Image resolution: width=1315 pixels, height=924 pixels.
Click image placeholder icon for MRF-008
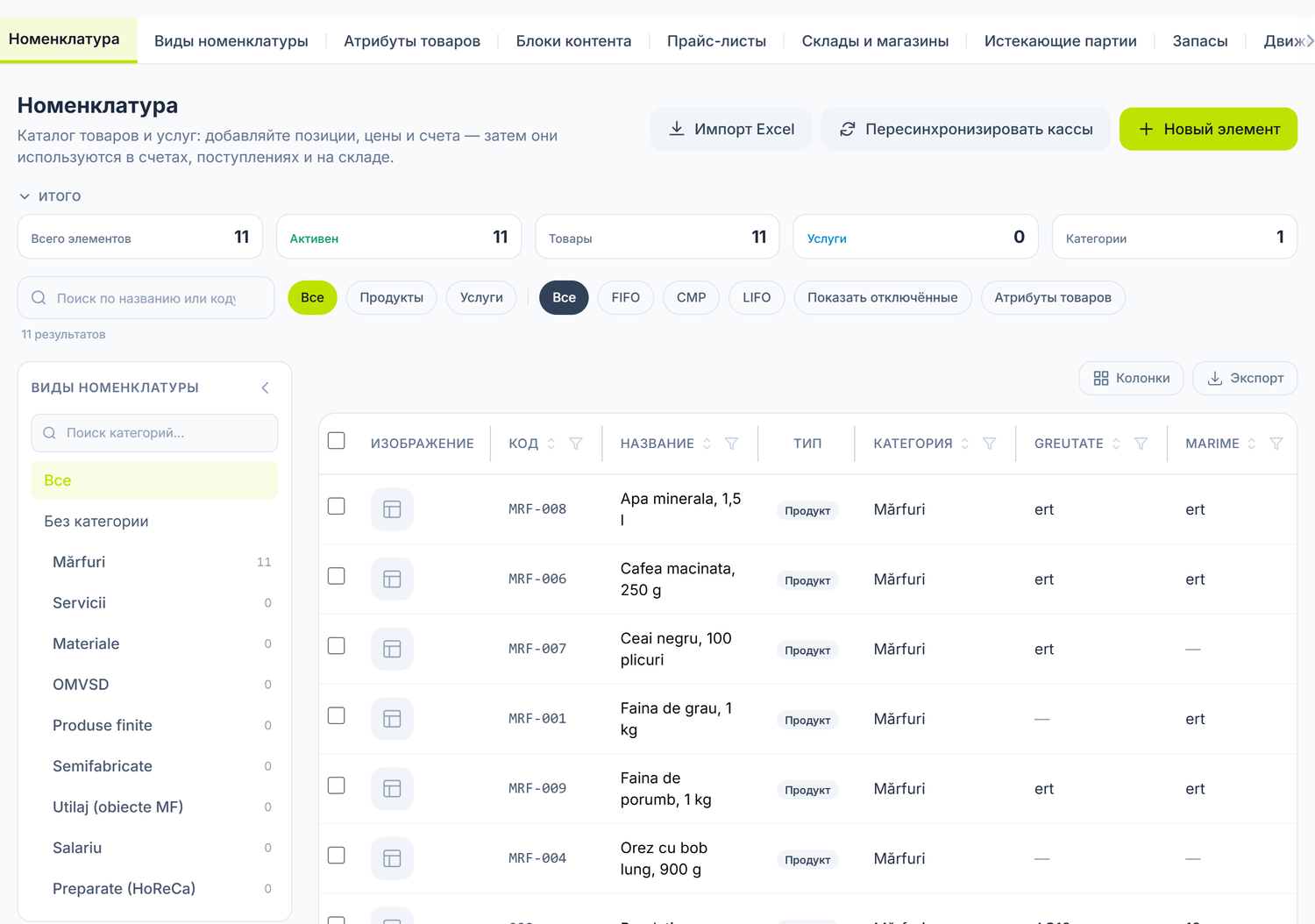click(392, 509)
